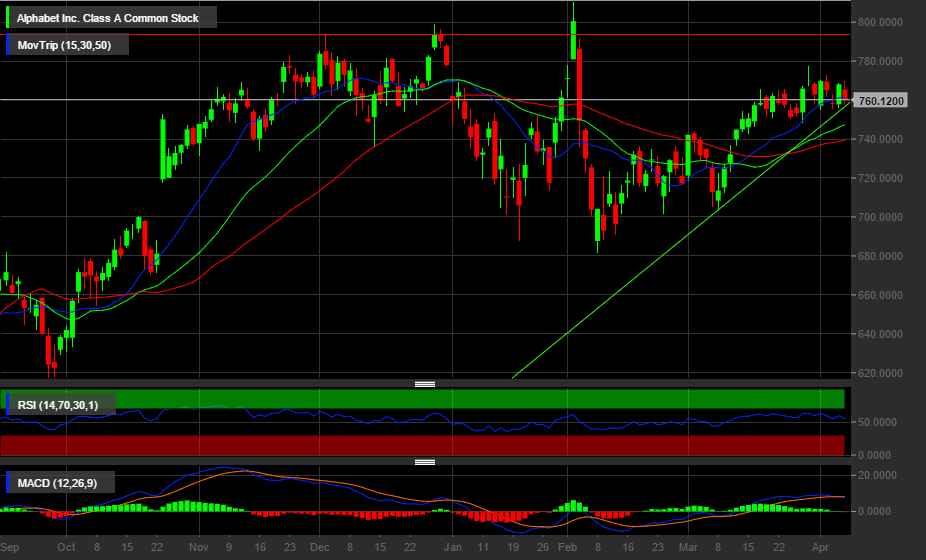Click the RSI 50.0000 axis label
Screen dimensions: 926x560
click(877, 422)
